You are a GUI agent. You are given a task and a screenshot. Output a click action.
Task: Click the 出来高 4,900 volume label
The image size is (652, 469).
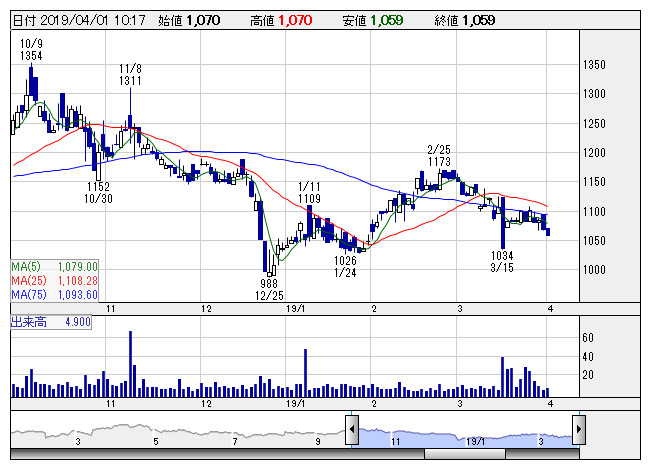pyautogui.click(x=51, y=322)
